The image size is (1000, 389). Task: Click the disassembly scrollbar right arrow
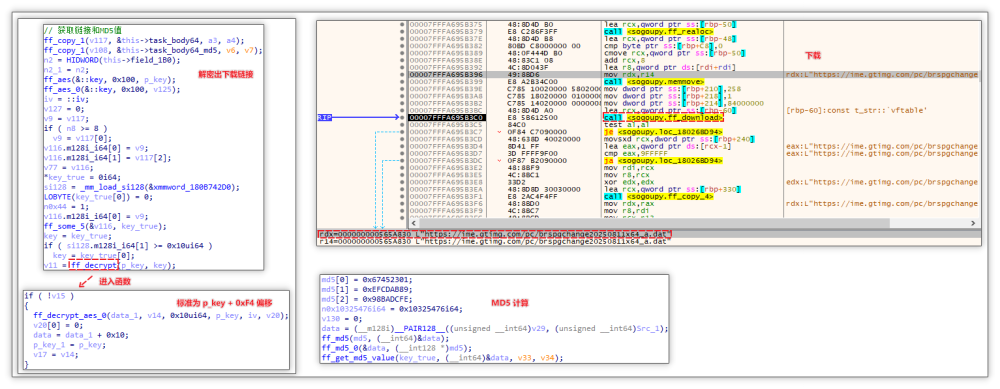[974, 223]
